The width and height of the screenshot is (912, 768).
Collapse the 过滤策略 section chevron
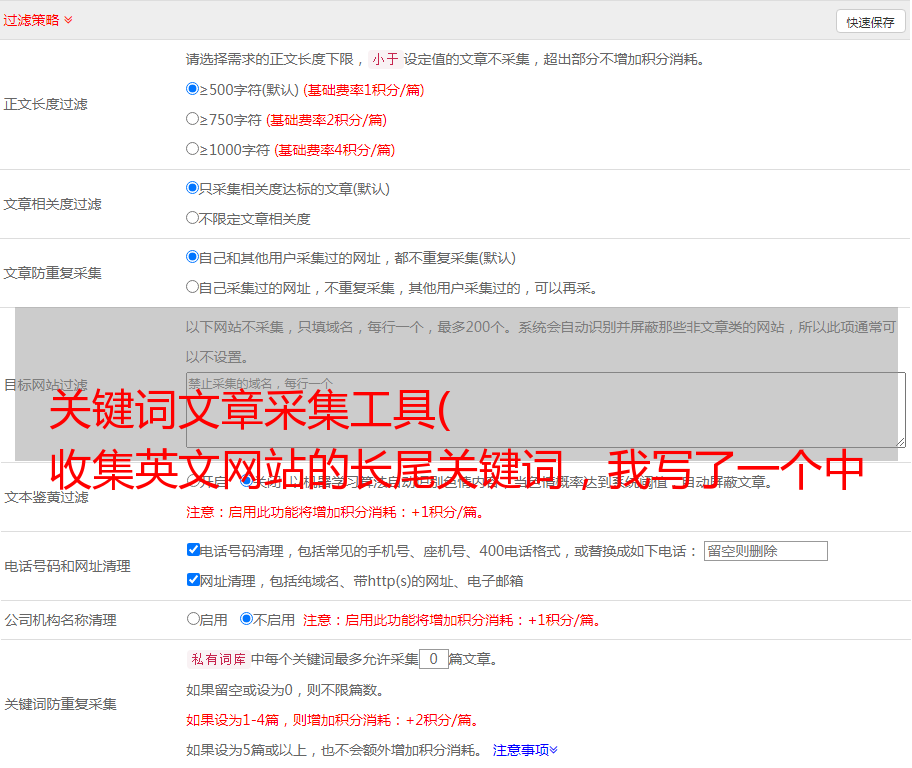[68, 20]
